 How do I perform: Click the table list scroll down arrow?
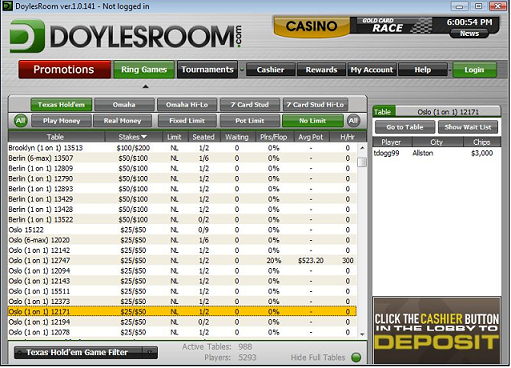[x=362, y=334]
